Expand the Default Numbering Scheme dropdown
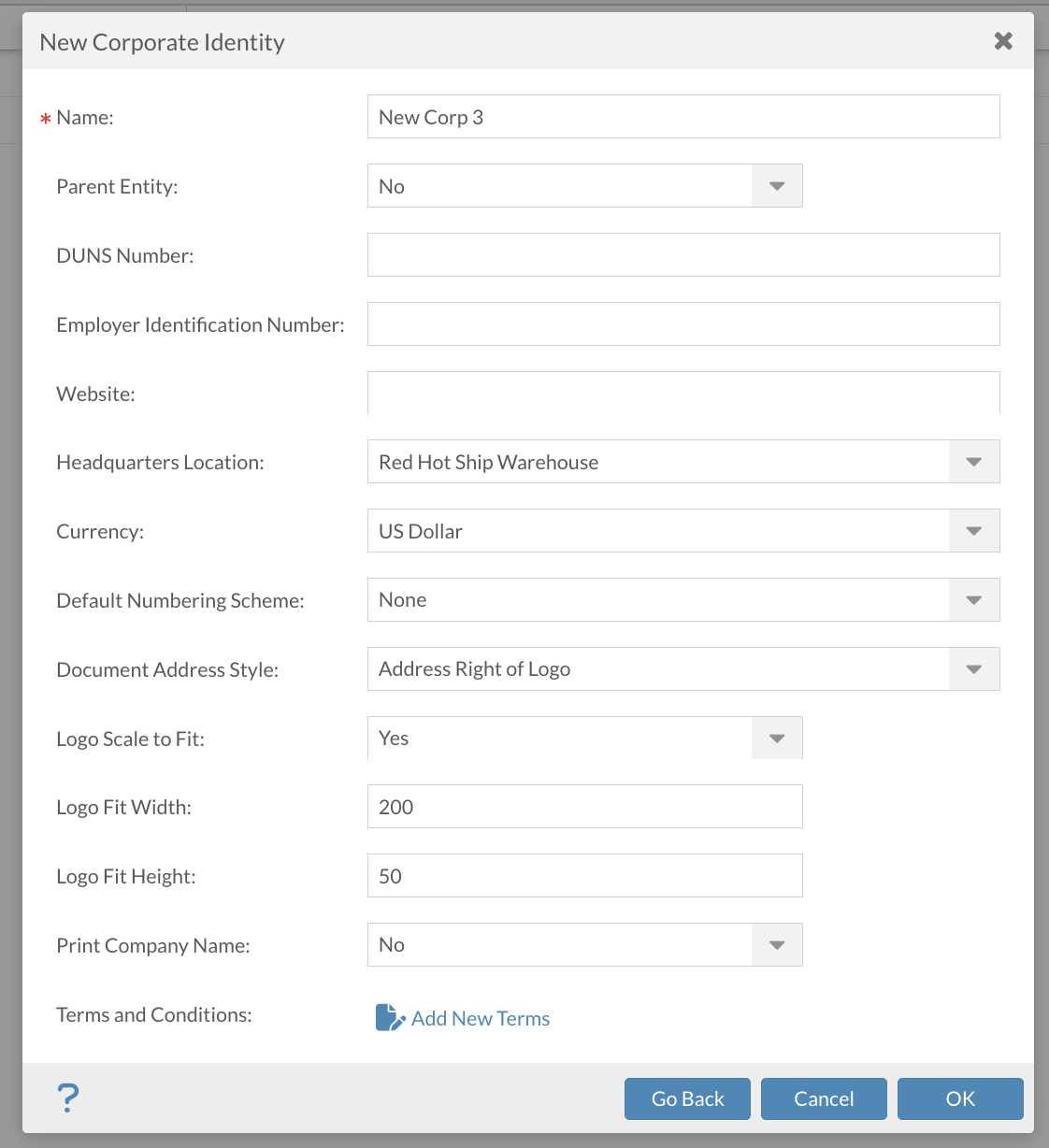The image size is (1049, 1148). tap(973, 600)
